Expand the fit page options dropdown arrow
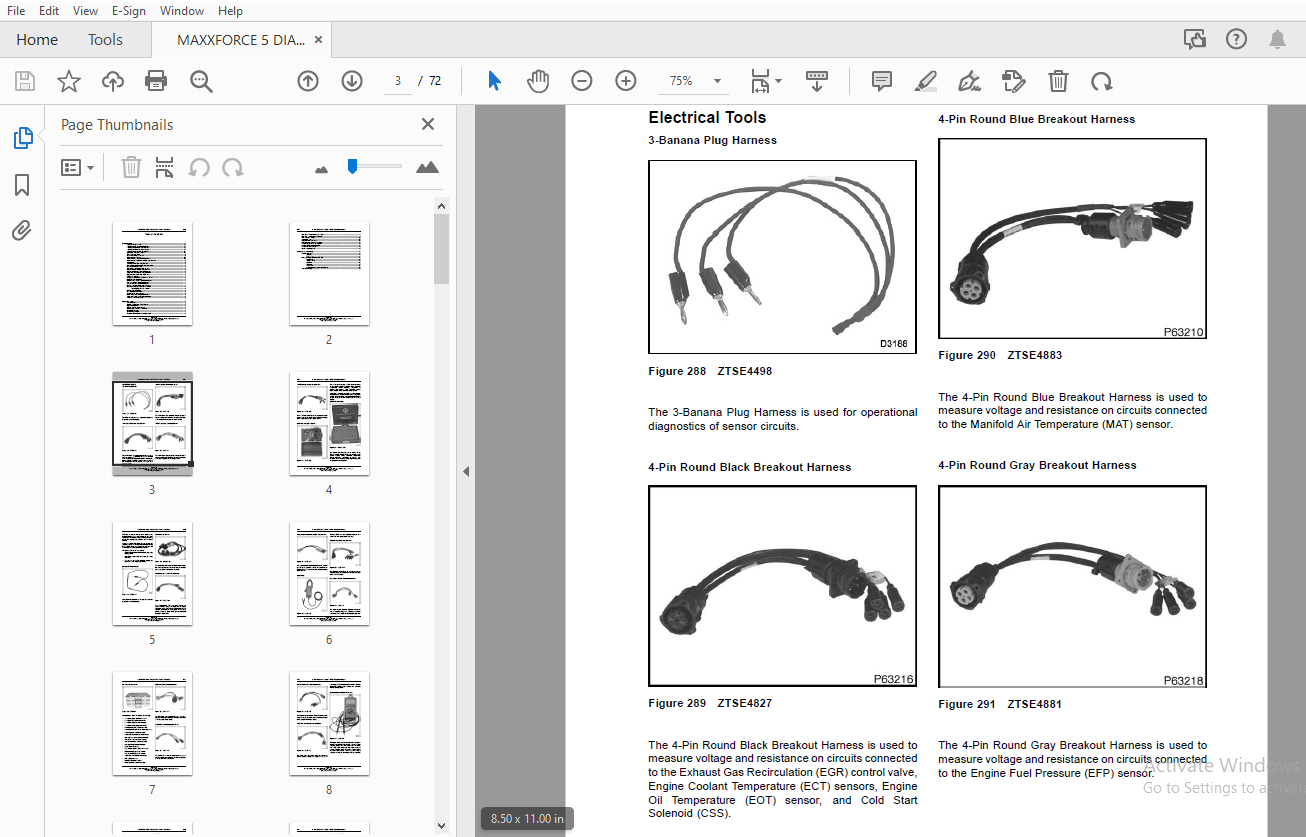 point(779,81)
